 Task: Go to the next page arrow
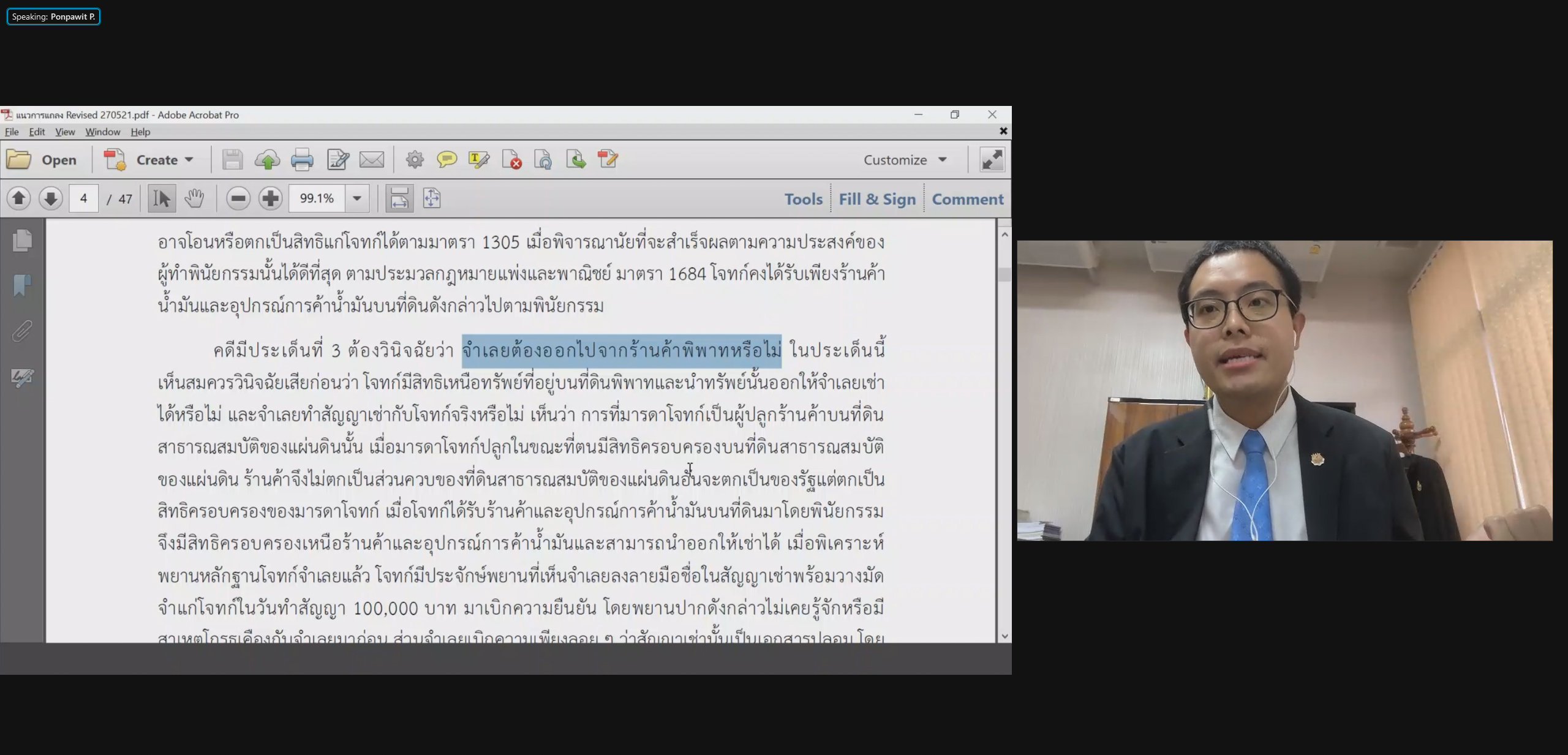(x=51, y=198)
